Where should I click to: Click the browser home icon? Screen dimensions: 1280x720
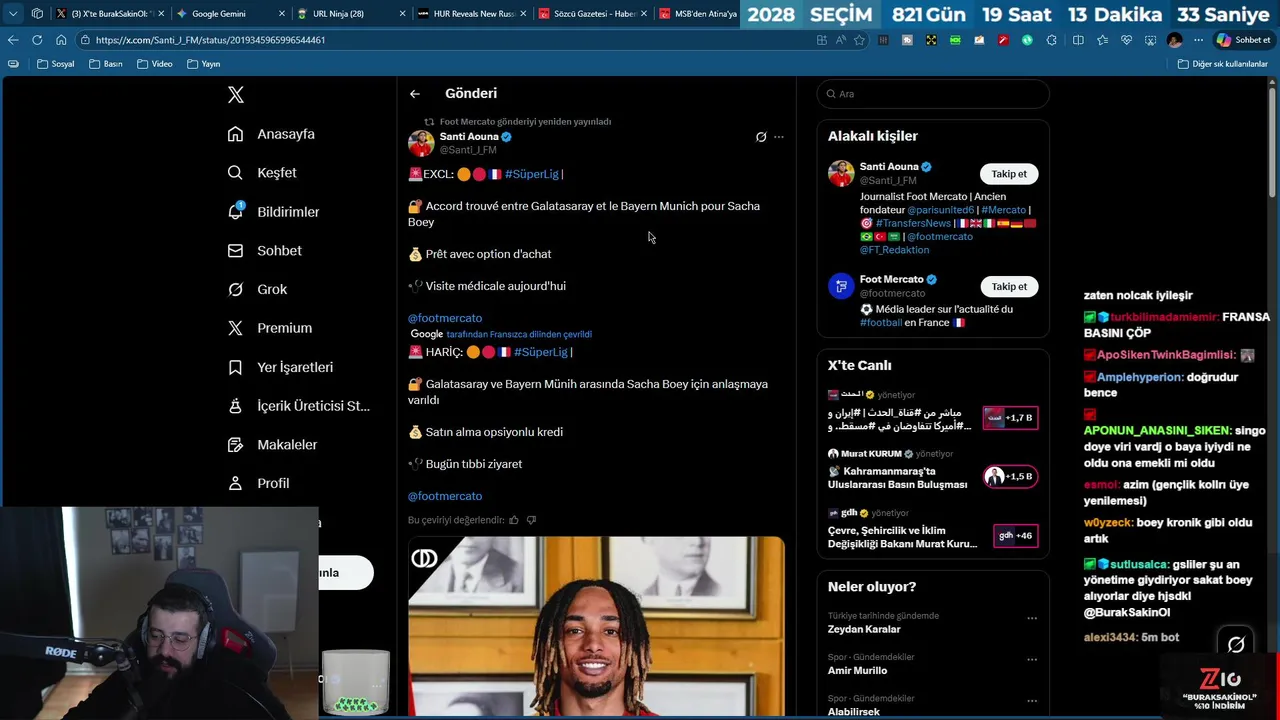tap(61, 40)
